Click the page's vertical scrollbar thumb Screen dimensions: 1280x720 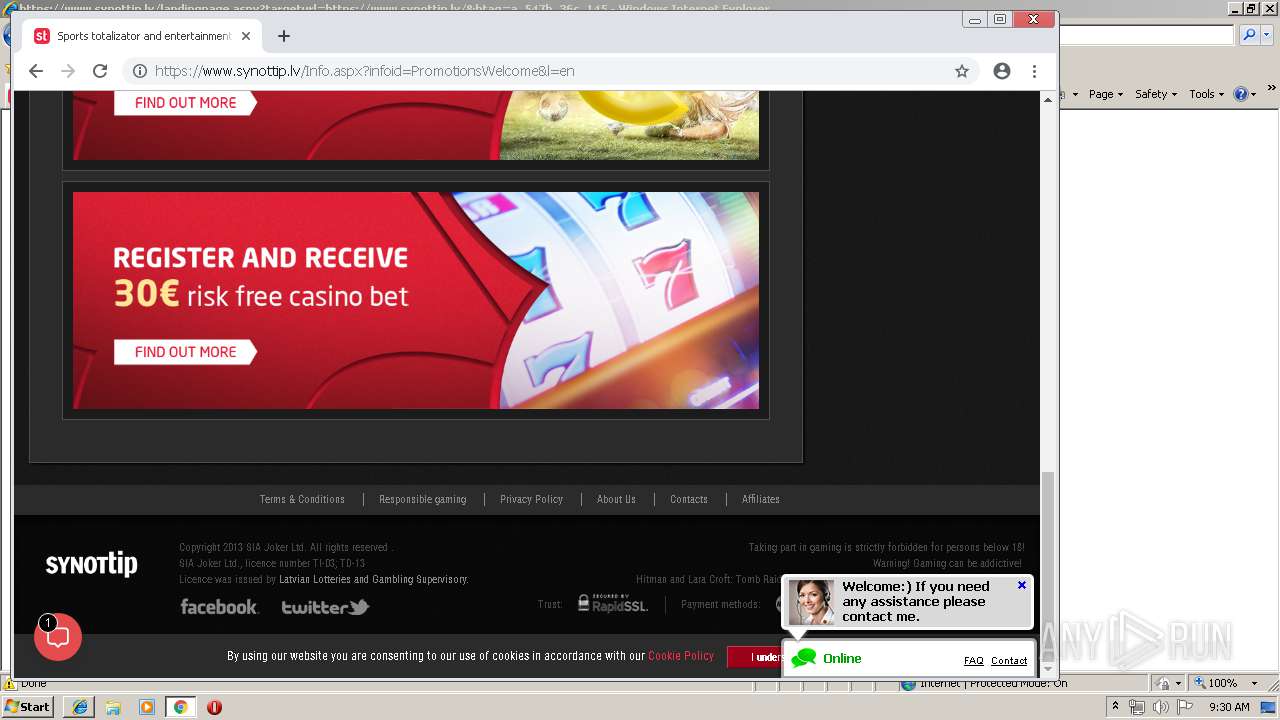[x=1048, y=565]
